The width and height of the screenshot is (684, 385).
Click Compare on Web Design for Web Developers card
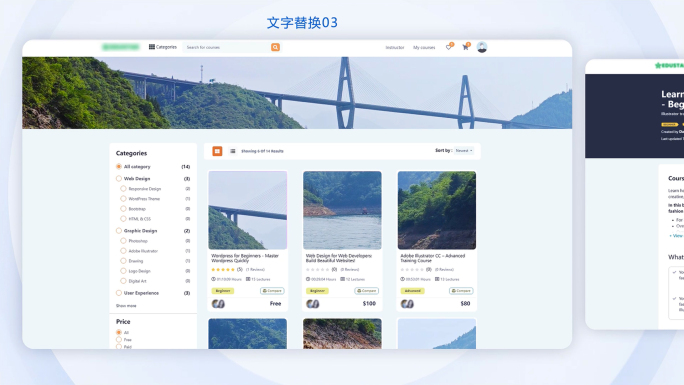tap(367, 291)
